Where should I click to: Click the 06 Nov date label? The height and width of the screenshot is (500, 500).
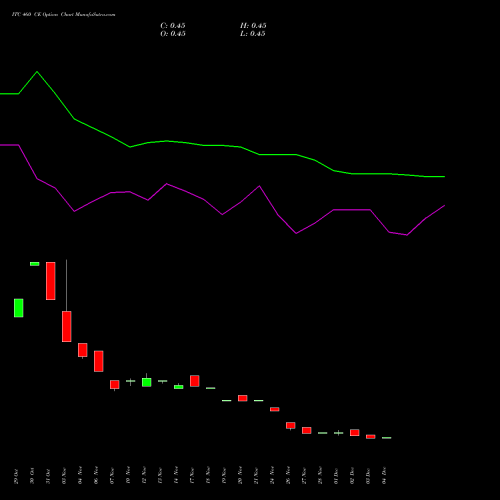click(x=96, y=476)
